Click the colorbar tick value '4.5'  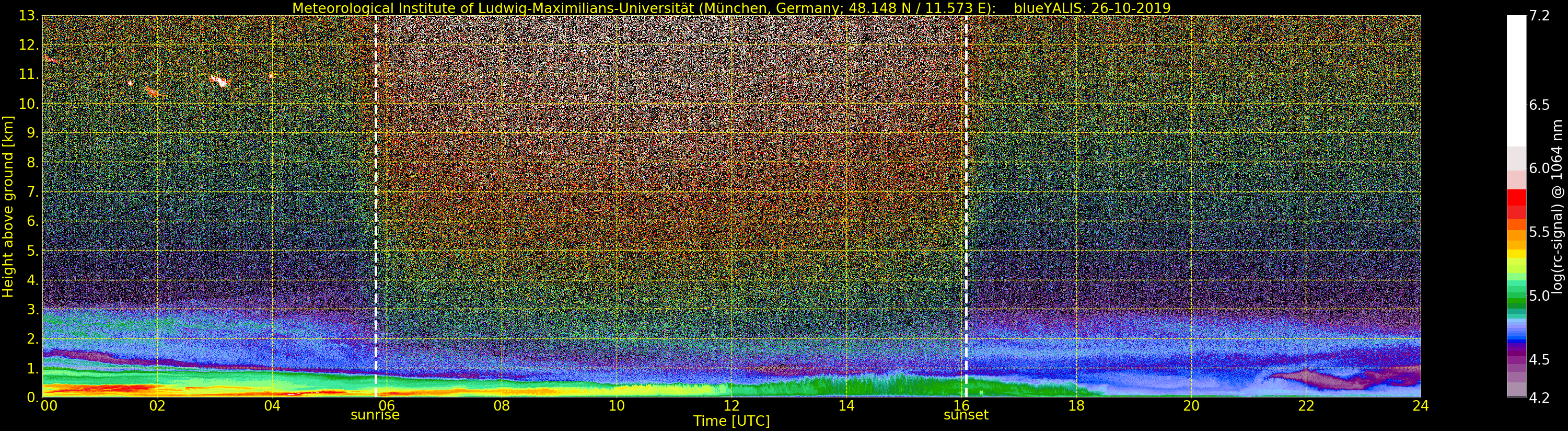[x=1539, y=359]
